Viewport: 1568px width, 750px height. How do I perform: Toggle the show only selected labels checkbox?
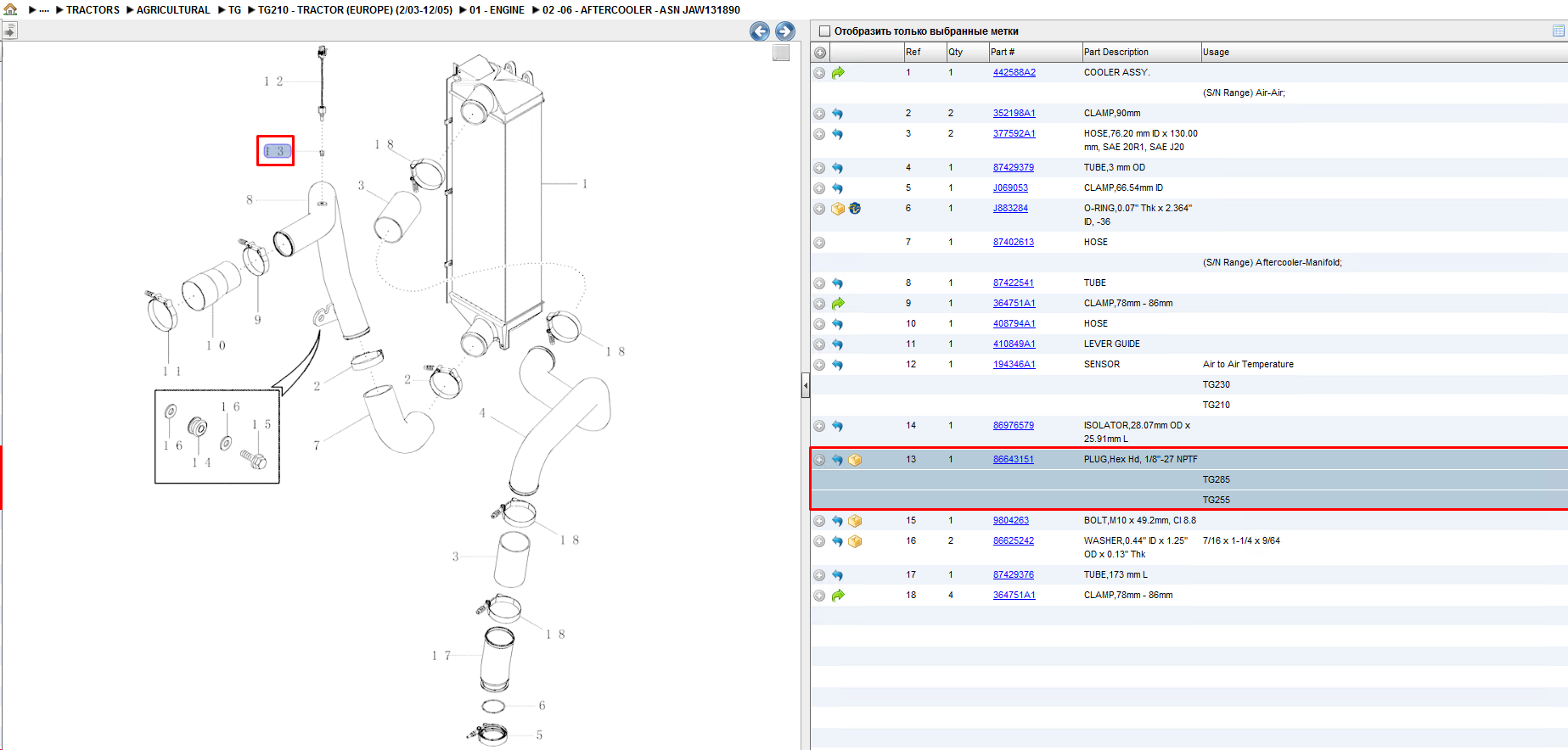823,31
